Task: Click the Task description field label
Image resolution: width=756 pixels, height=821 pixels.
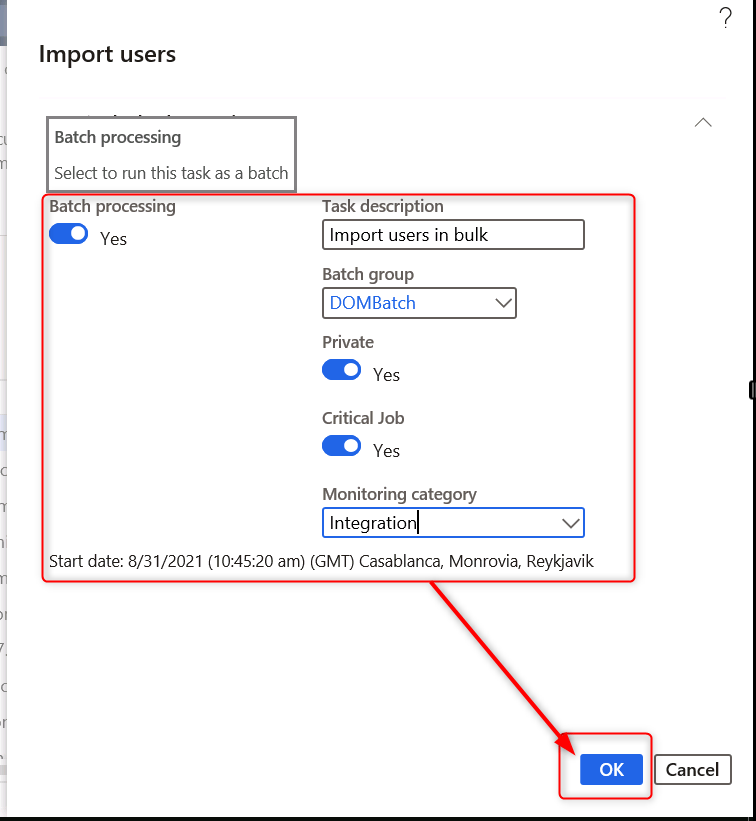Action: 382,206
